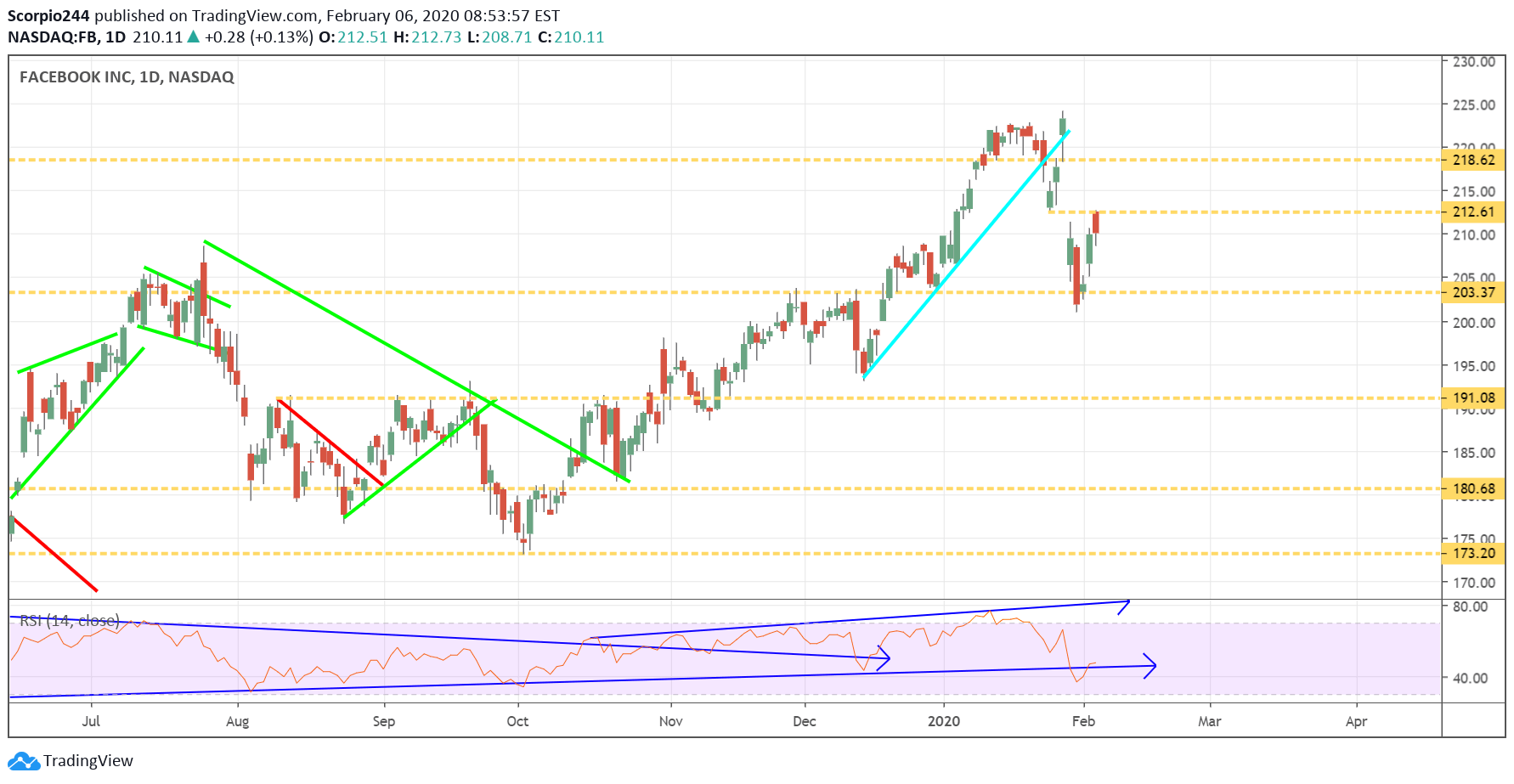
Task: Click the Feb label on time axis
Action: click(x=1083, y=721)
